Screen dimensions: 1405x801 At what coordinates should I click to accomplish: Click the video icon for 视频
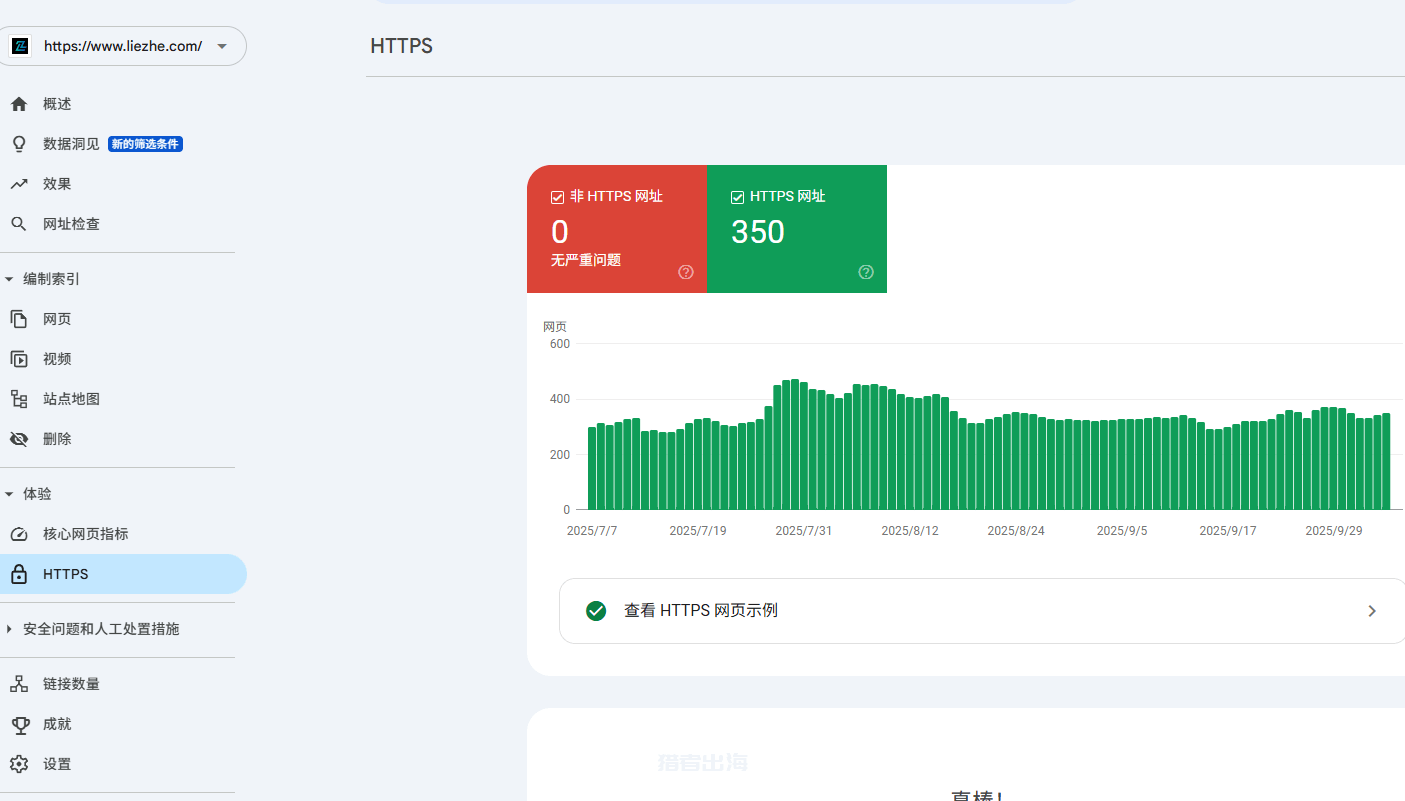pos(18,359)
